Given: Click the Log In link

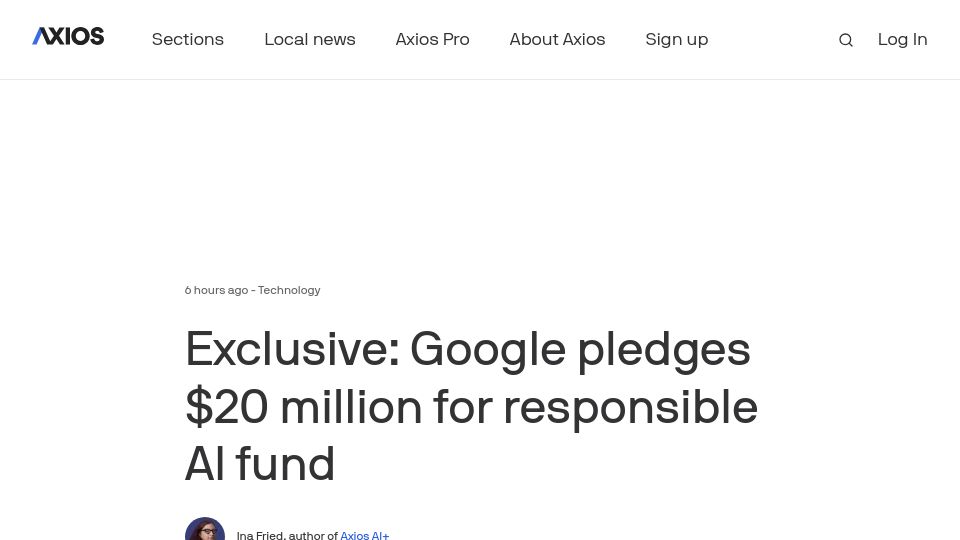Looking at the screenshot, I should [902, 40].
